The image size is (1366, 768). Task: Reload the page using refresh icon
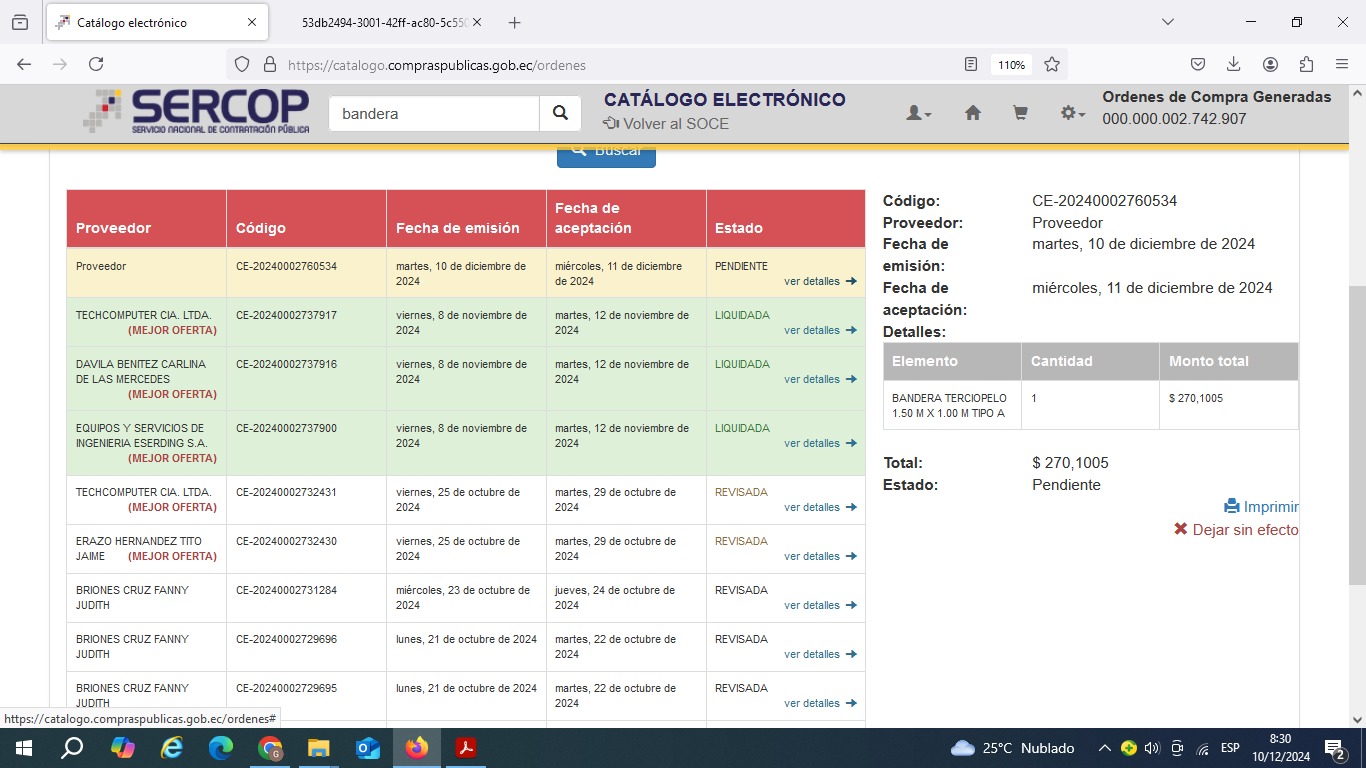pos(96,65)
